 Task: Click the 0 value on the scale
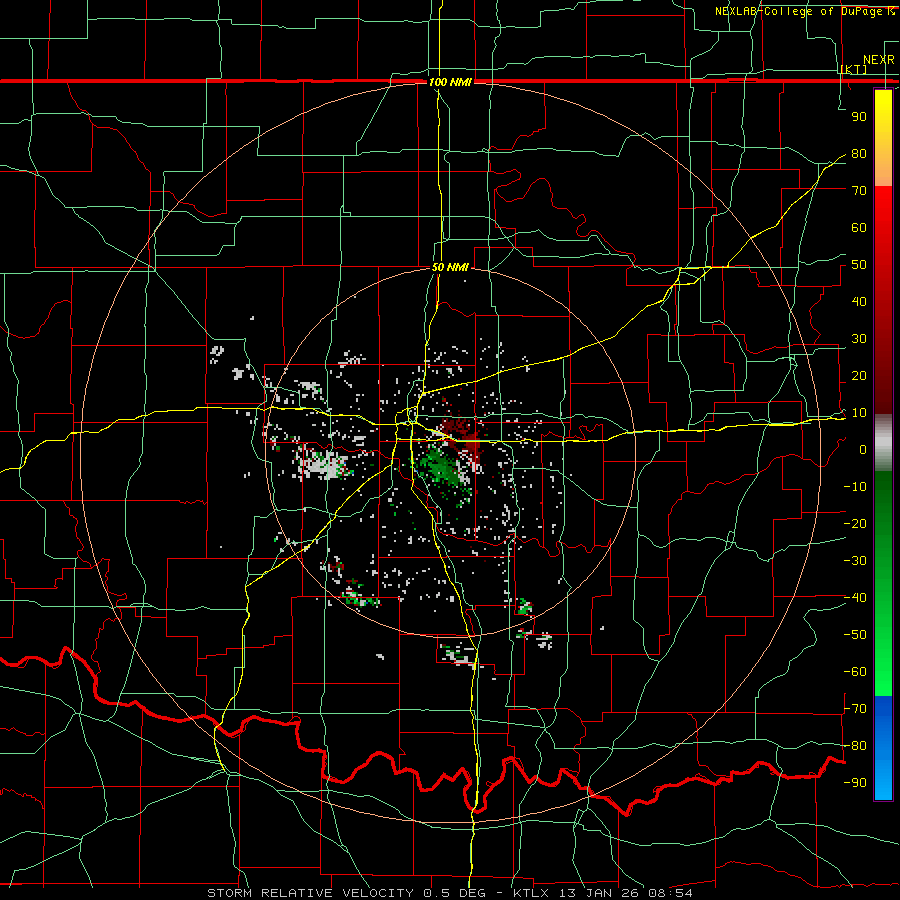pyautogui.click(x=863, y=450)
